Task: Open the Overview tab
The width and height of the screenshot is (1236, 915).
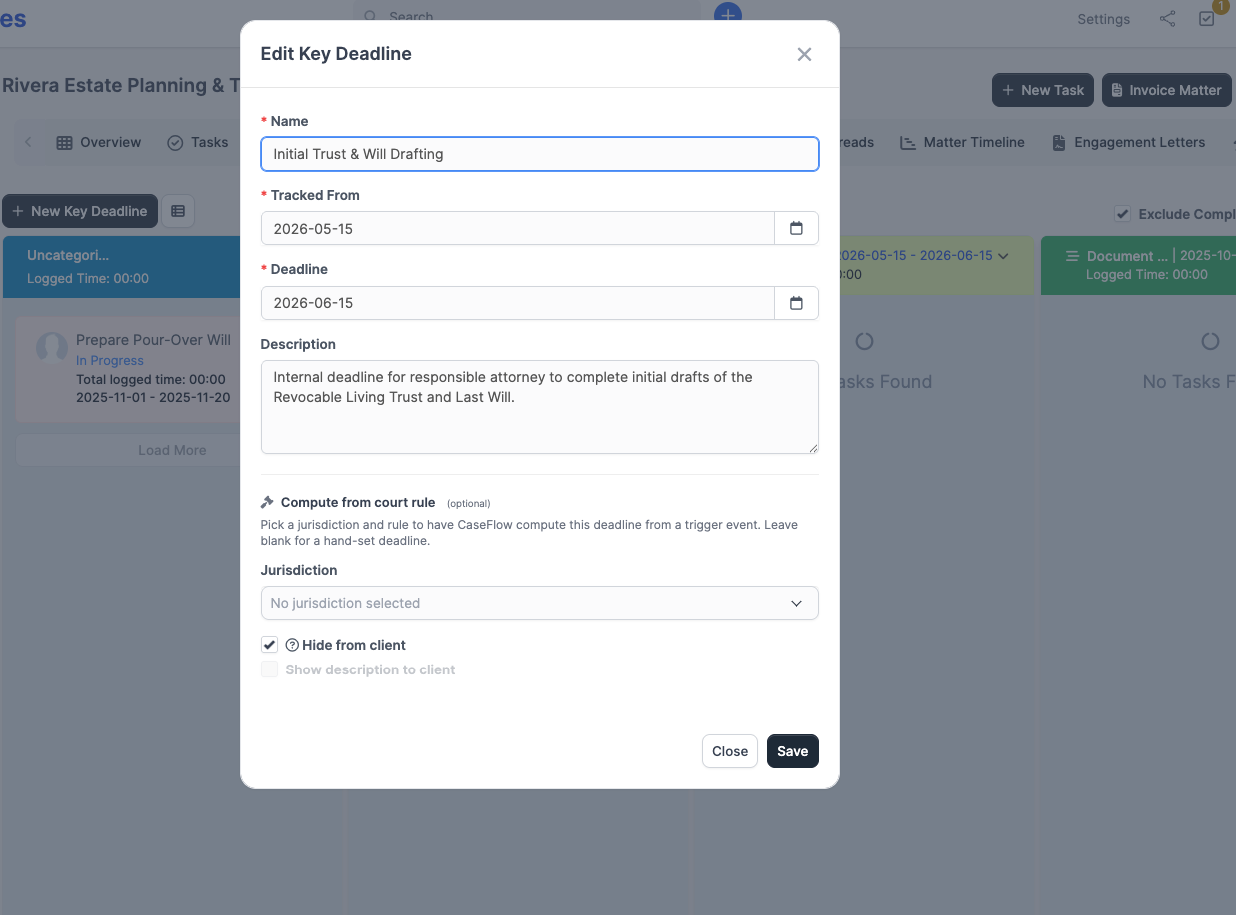Action: point(98,143)
